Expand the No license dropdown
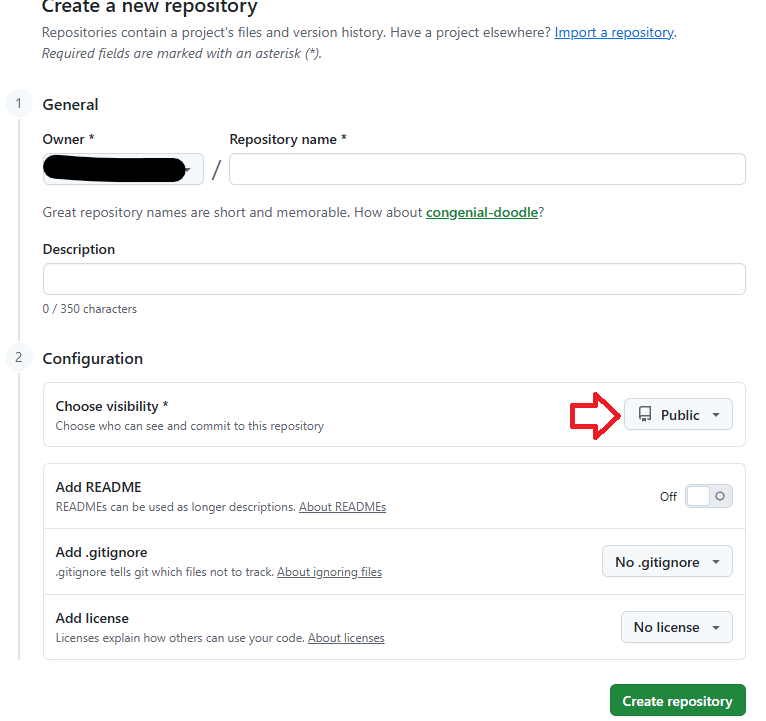The image size is (766, 721). (x=676, y=628)
